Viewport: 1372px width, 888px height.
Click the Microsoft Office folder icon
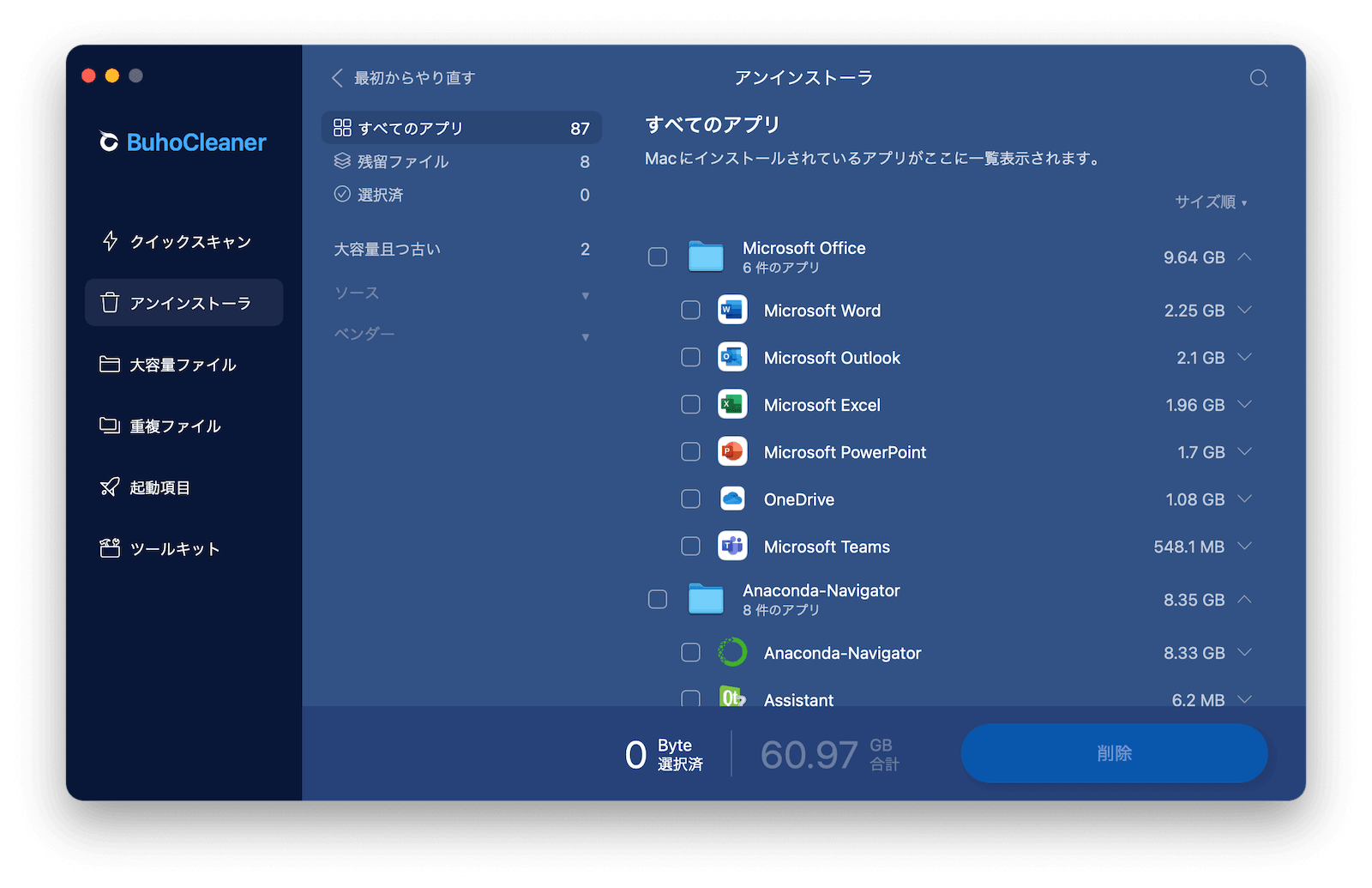pos(706,256)
